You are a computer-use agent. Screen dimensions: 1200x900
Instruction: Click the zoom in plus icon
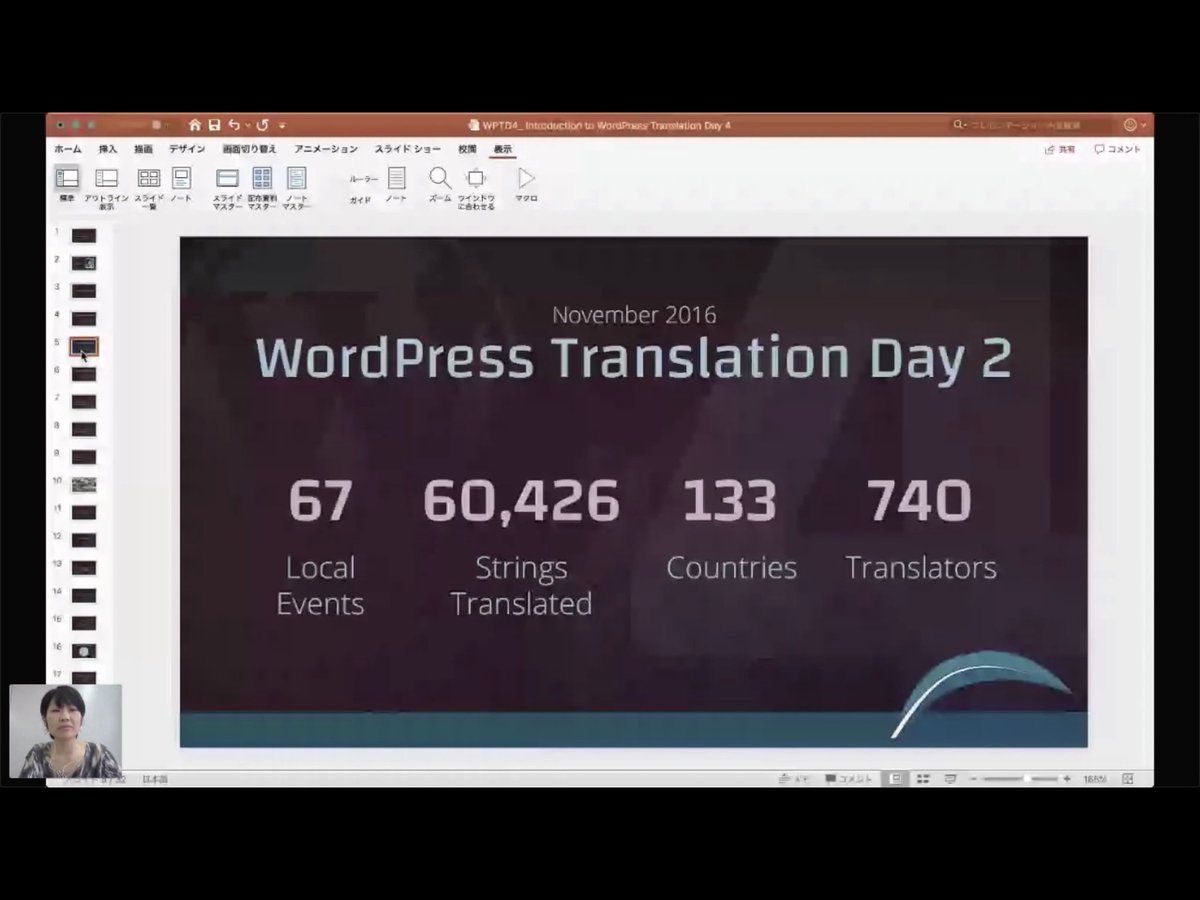[1066, 779]
